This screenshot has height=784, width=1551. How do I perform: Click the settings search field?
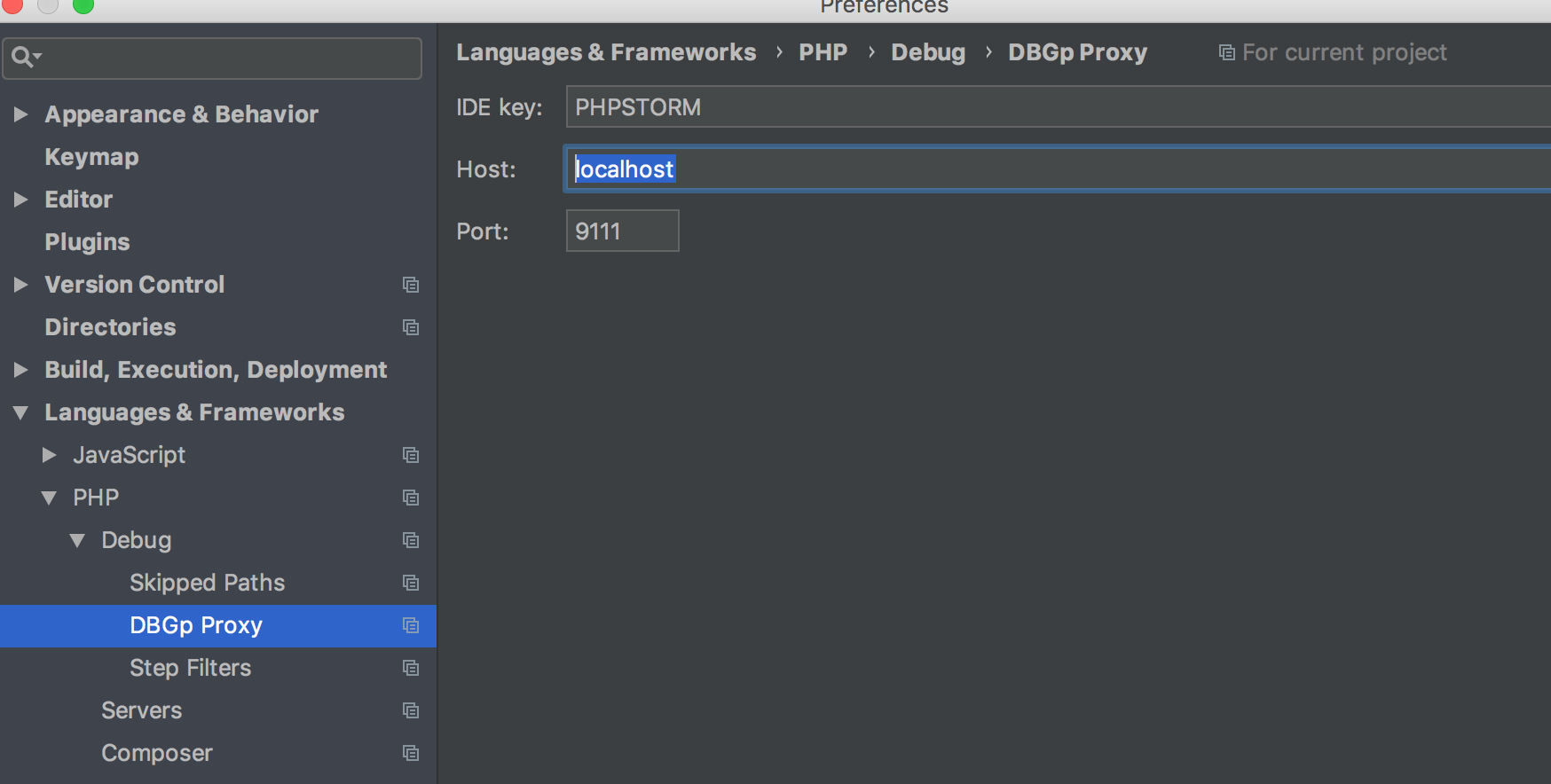point(212,58)
